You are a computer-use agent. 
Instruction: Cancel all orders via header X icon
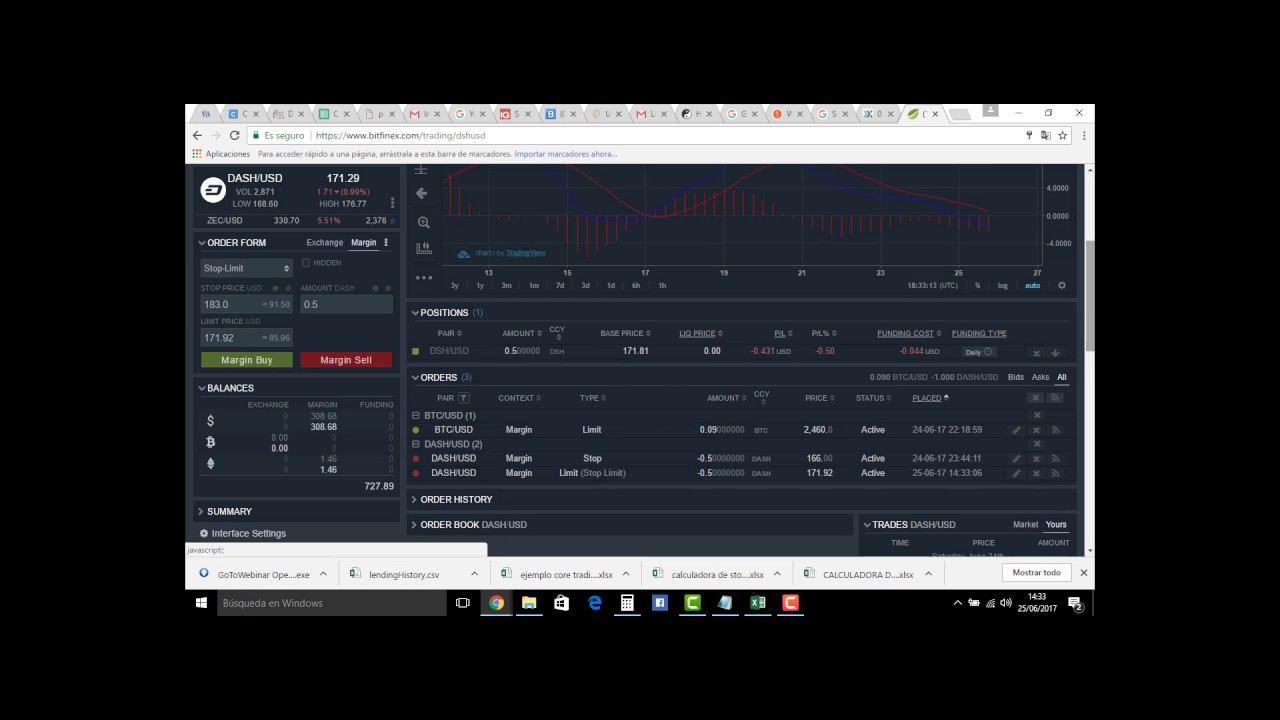[1036, 398]
